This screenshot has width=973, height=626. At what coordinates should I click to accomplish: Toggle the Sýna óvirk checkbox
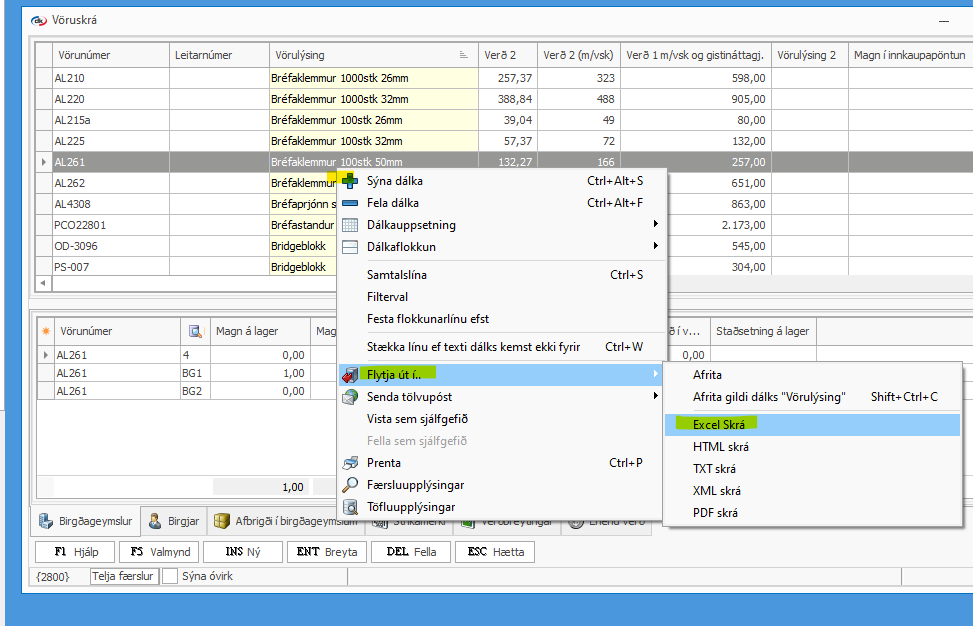click(x=171, y=576)
